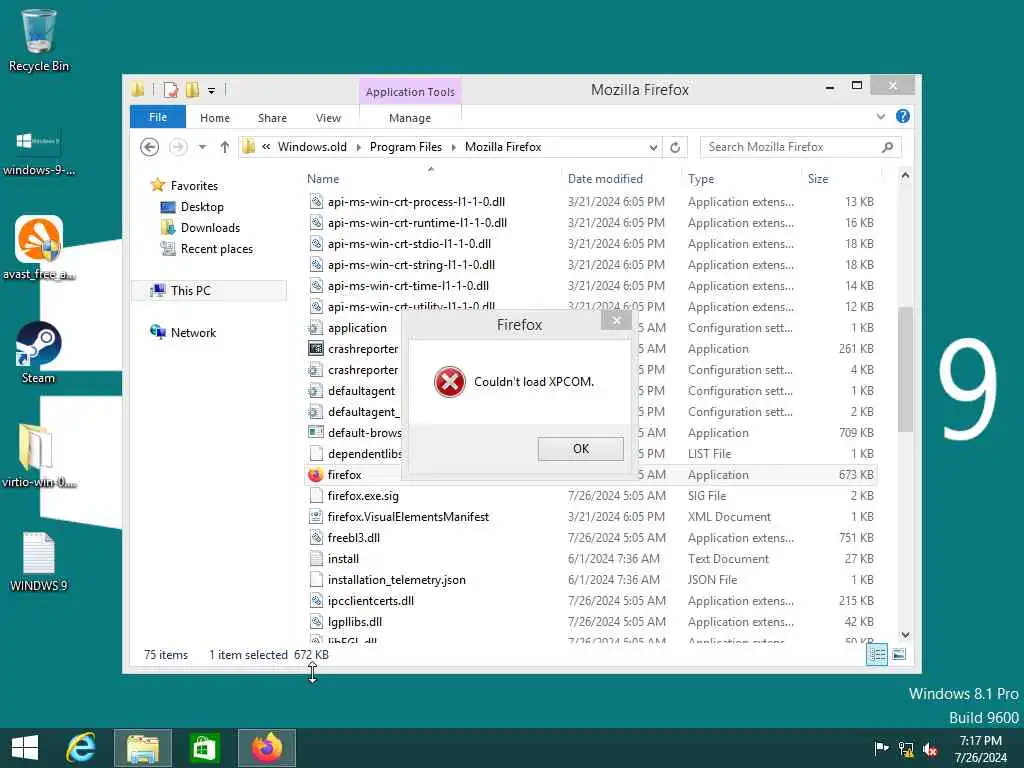Select firefox.VisualElementsManifest file
Screen dimensions: 1024x768
coord(408,517)
